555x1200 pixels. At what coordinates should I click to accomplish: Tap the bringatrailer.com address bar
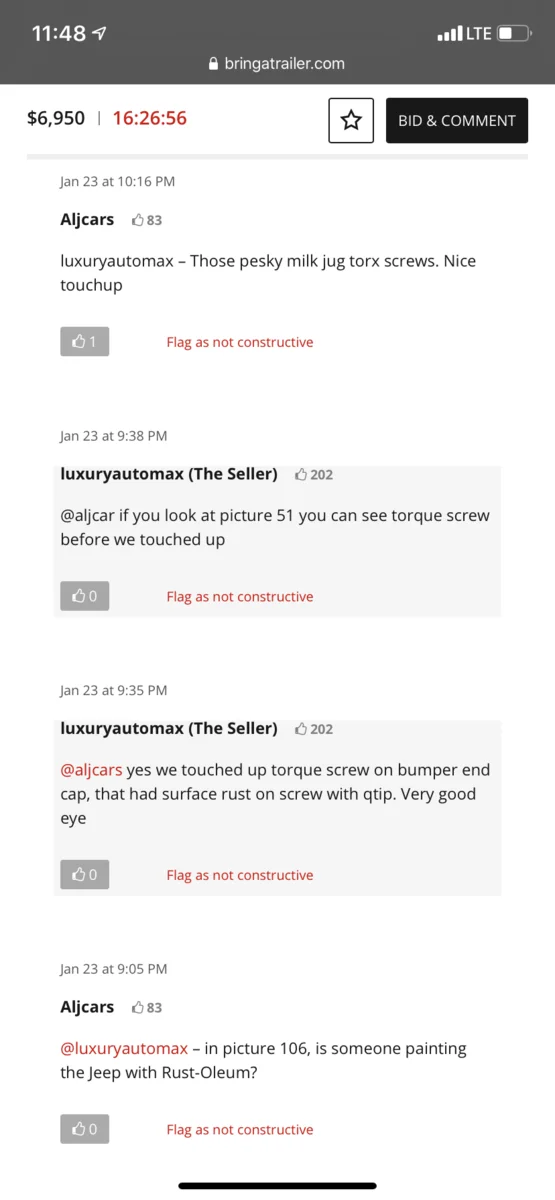click(277, 63)
